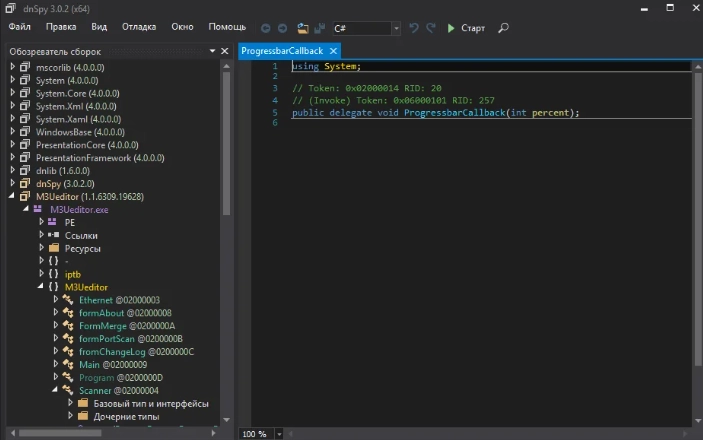Click the Ресурсы folder icon
This screenshot has height=440, width=703.
click(x=54, y=248)
